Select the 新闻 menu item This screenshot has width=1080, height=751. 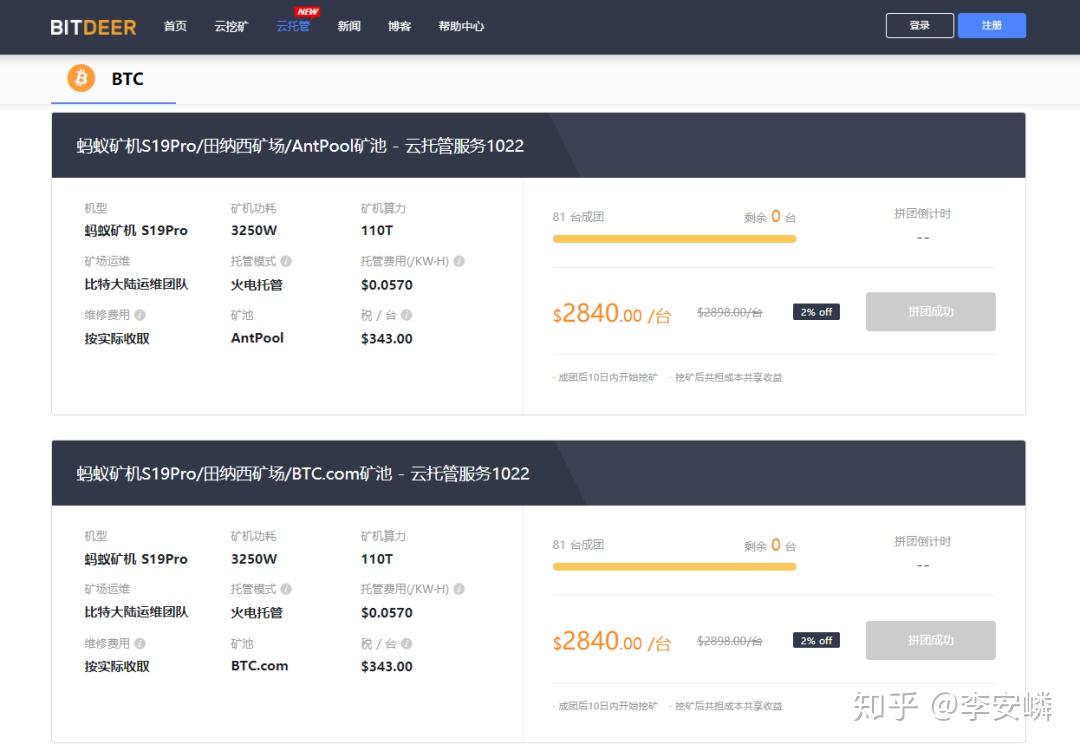click(348, 27)
